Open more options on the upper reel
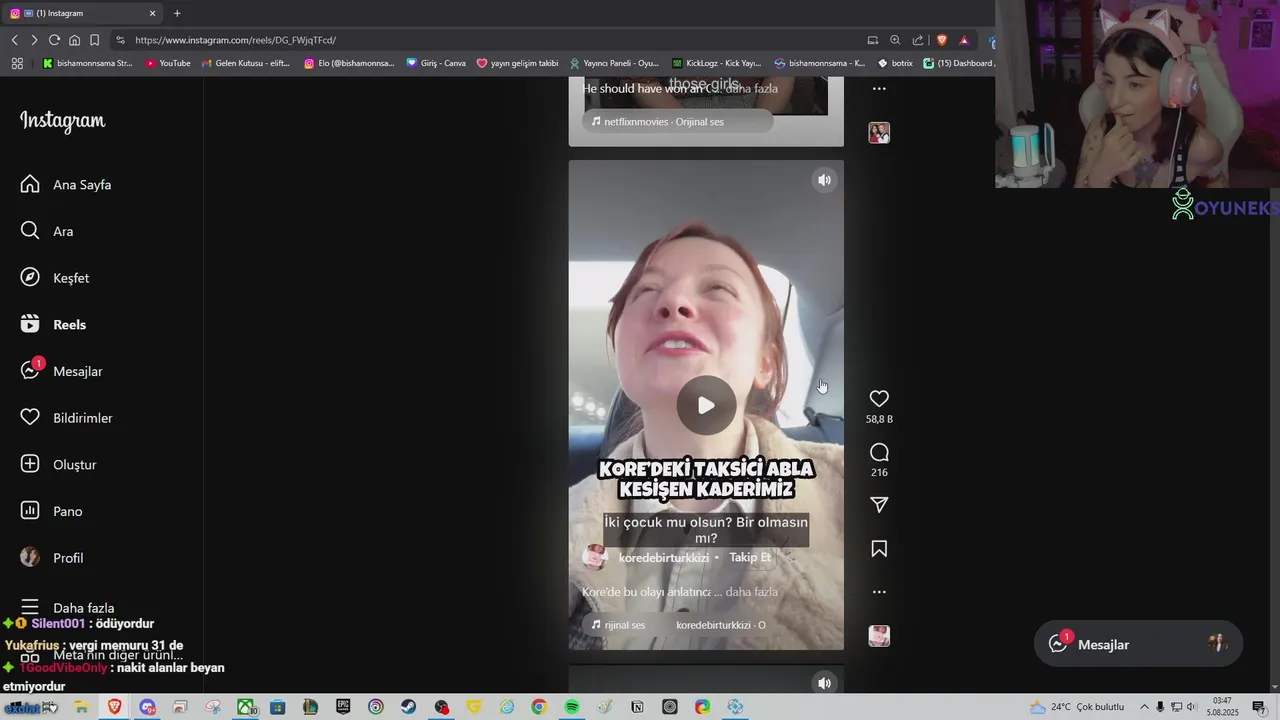Screen dimensions: 1280x720 click(879, 89)
